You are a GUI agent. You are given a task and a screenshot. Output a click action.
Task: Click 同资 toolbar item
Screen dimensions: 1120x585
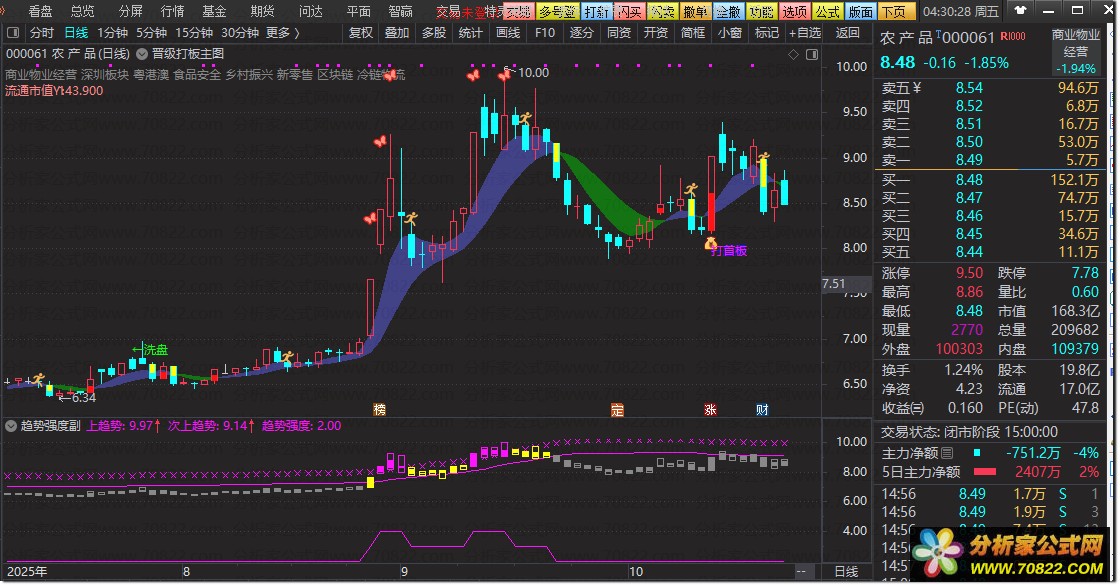point(619,33)
